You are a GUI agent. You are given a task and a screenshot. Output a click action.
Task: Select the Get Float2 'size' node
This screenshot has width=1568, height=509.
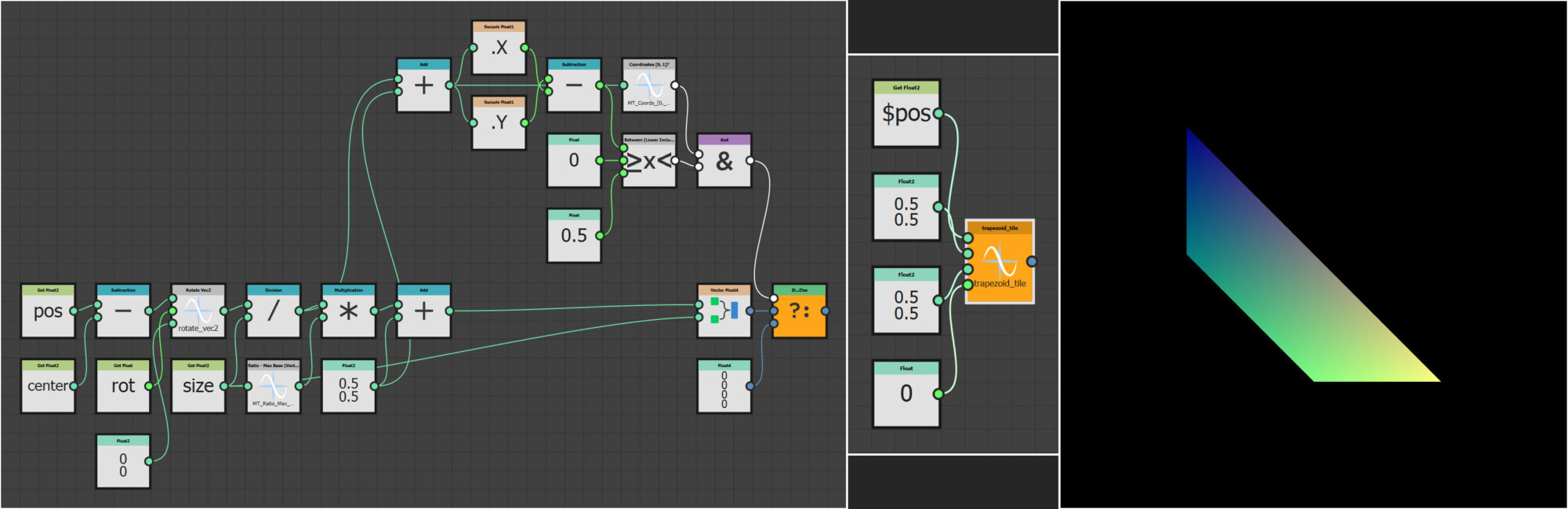198,386
